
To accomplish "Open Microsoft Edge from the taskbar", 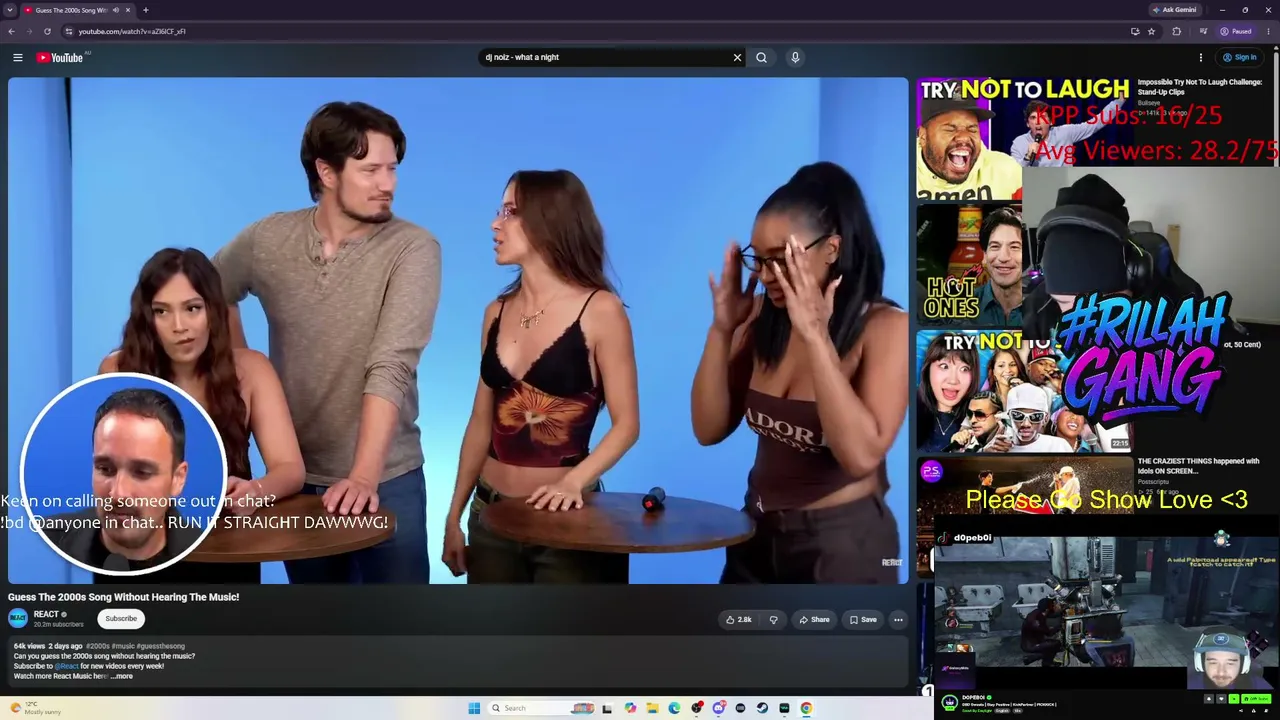I will (x=674, y=708).
